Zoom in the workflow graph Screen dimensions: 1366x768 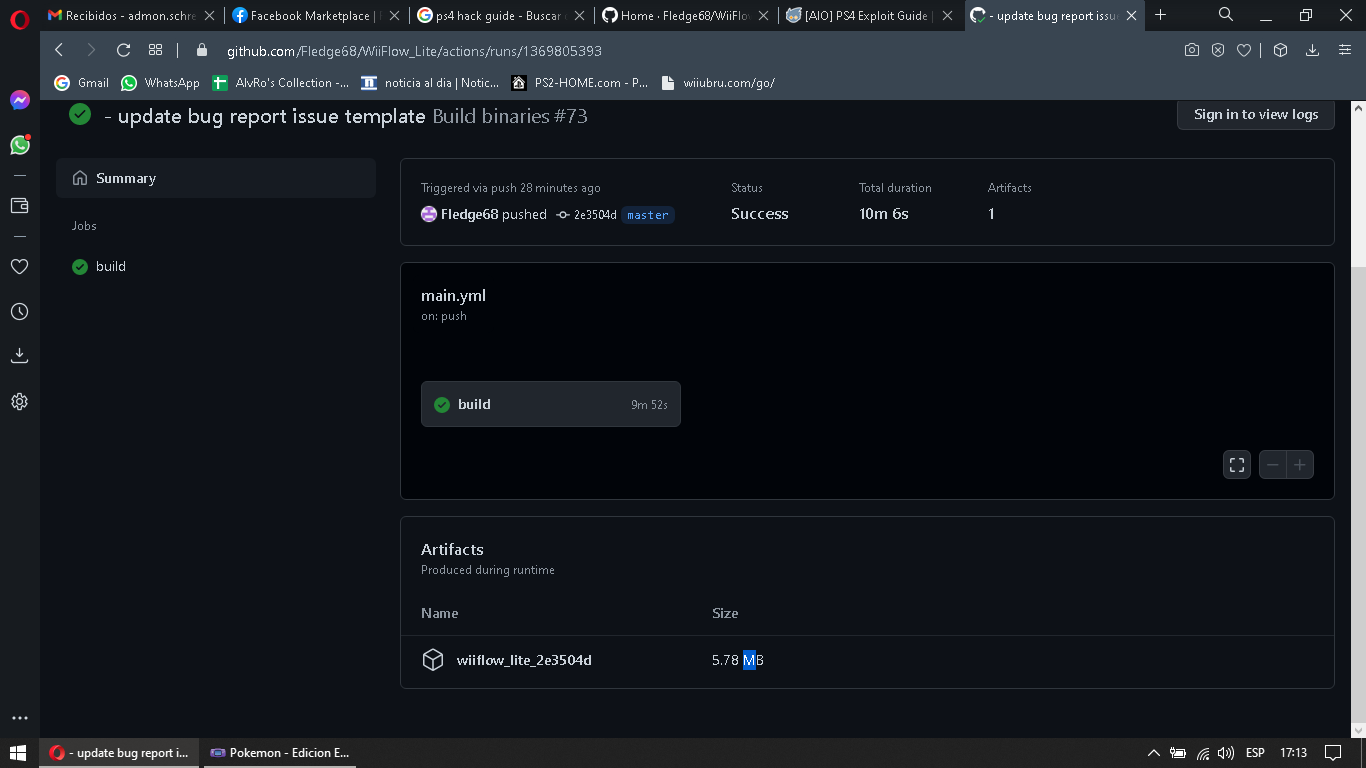(x=1300, y=464)
